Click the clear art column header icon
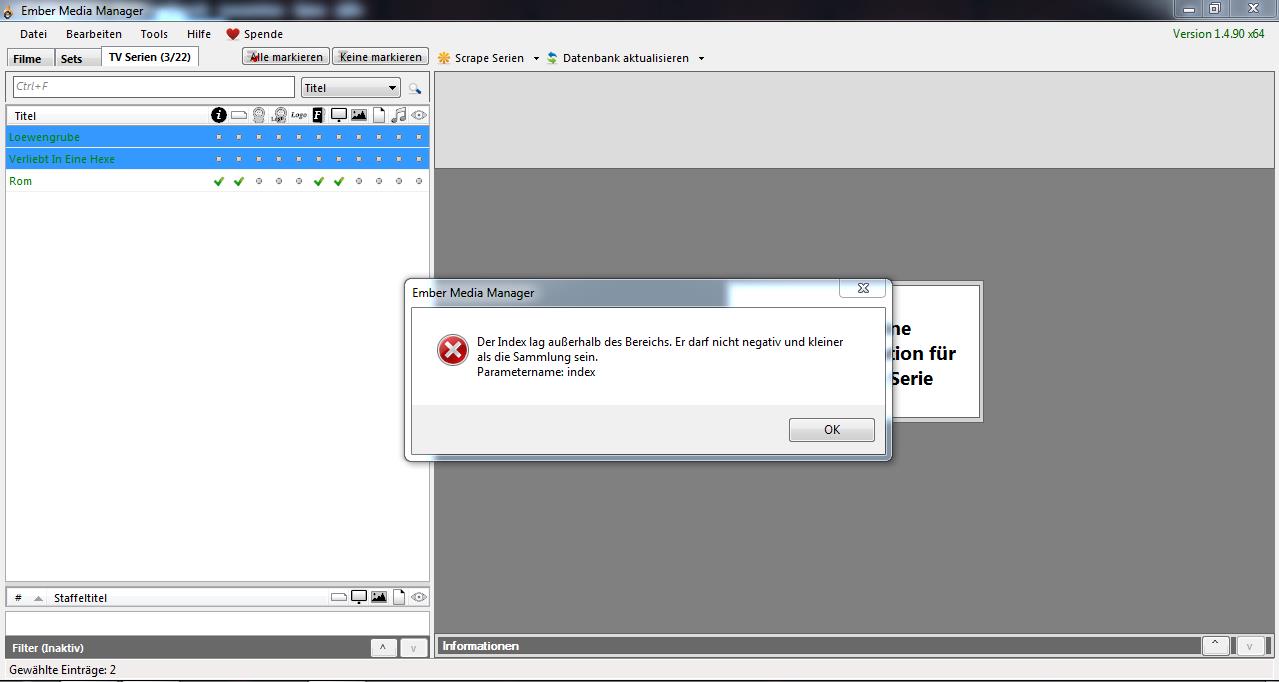 (x=279, y=115)
